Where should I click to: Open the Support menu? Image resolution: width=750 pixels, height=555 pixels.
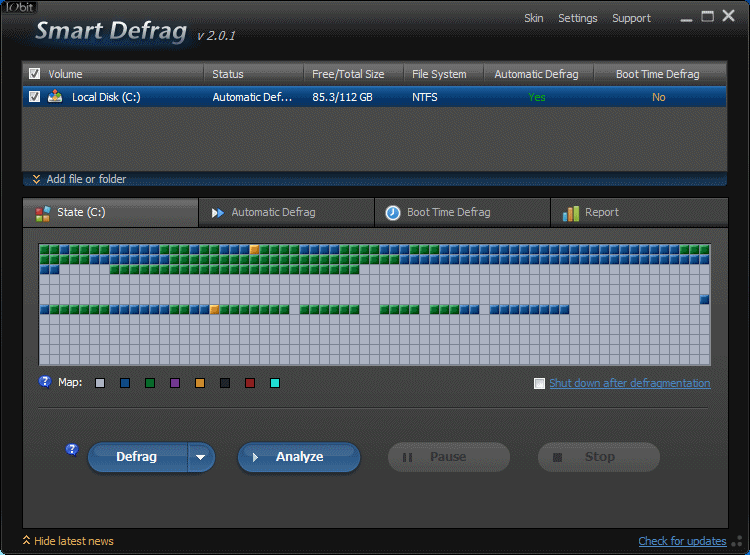(x=631, y=18)
